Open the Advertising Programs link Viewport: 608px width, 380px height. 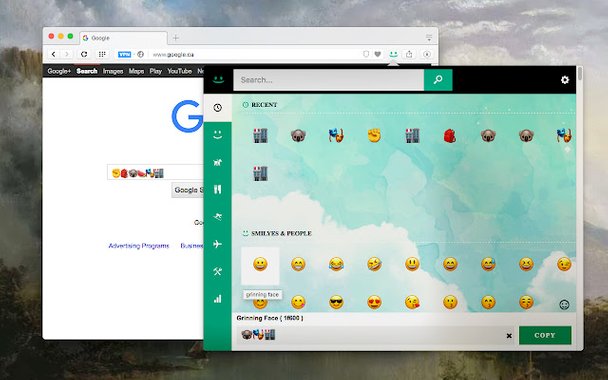point(139,245)
